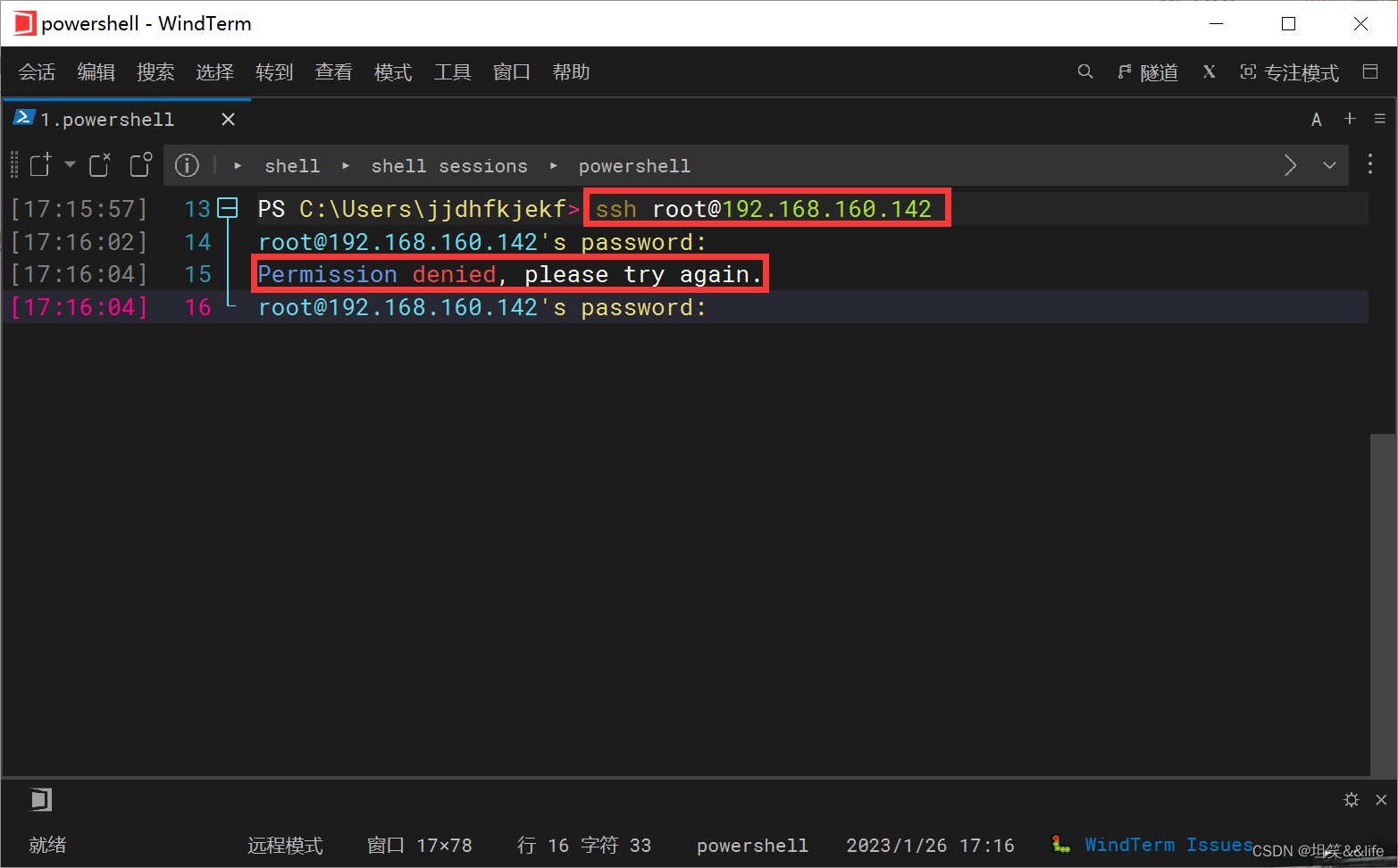This screenshot has width=1398, height=868.
Task: Open the bottom panel sender icon
Action: 40,799
